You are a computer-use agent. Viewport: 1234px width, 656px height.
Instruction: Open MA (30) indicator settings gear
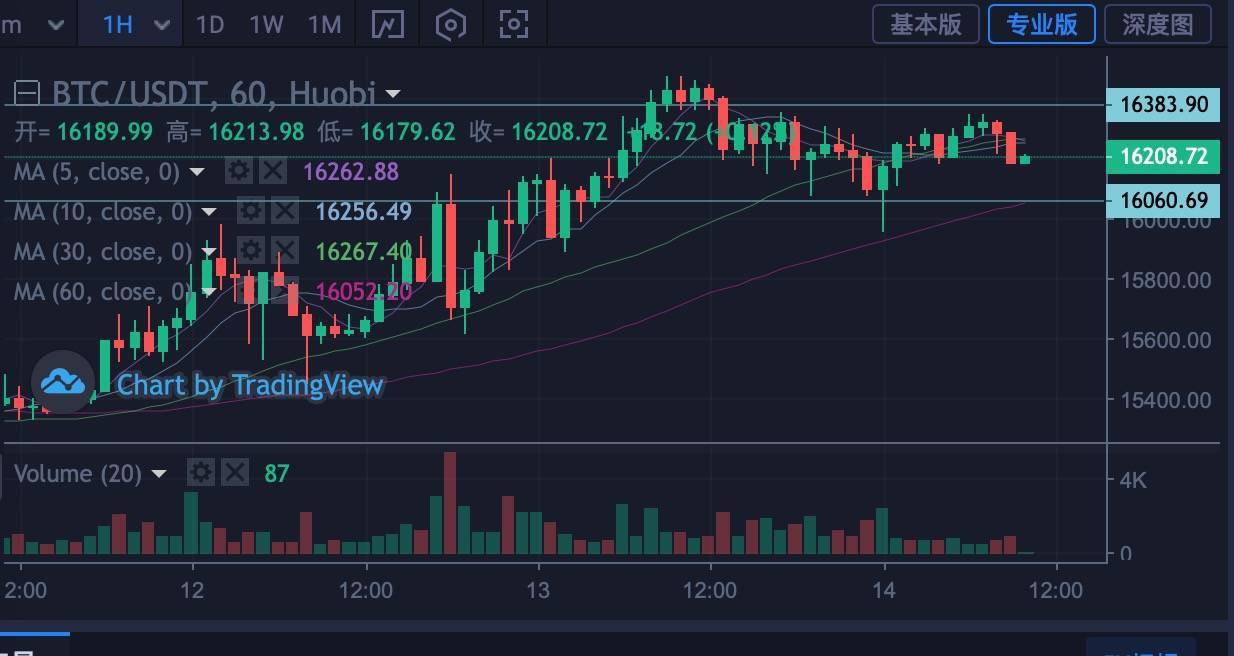250,251
